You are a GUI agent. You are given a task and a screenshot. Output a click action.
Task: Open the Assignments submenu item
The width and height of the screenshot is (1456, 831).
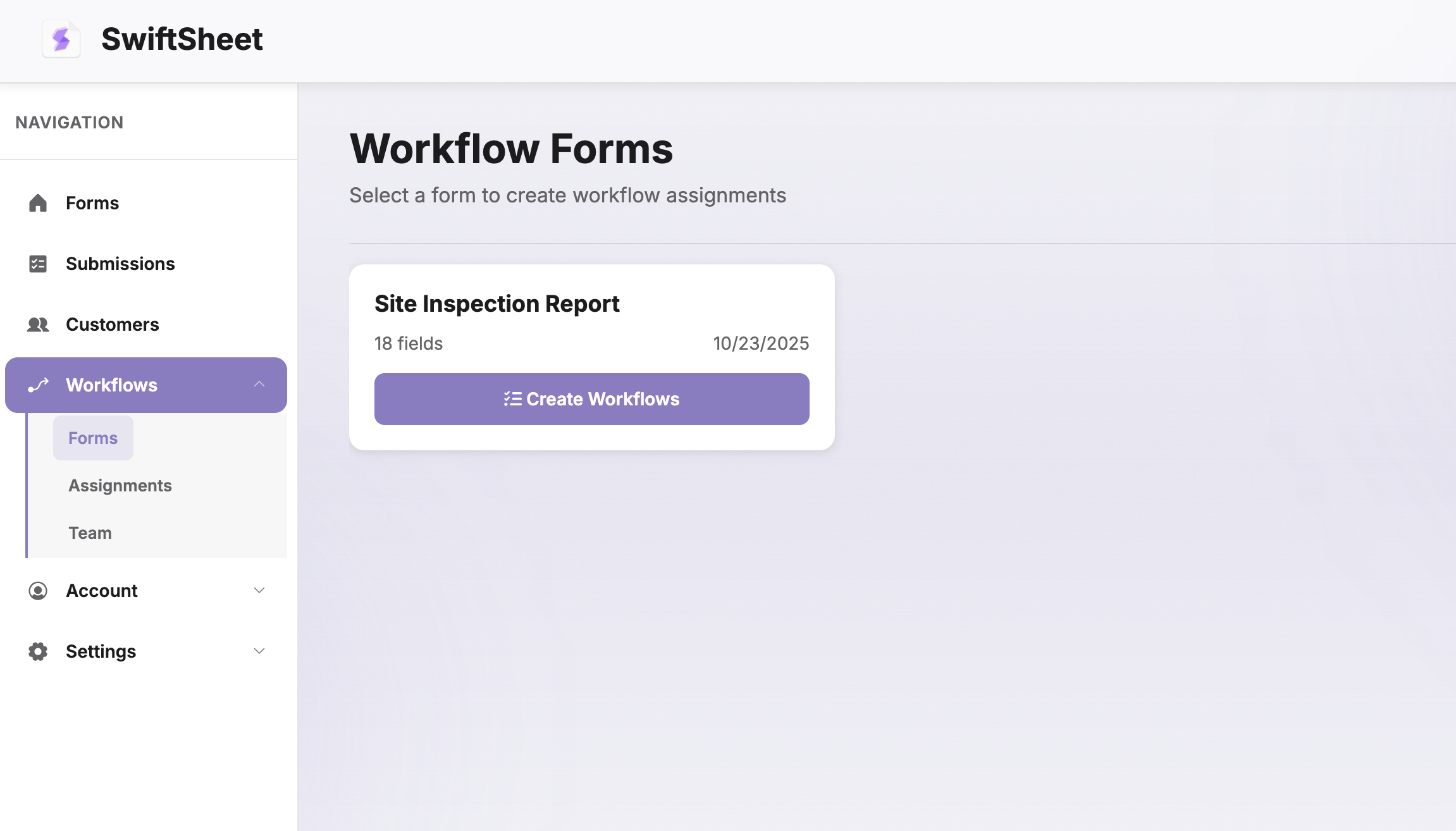(x=120, y=485)
